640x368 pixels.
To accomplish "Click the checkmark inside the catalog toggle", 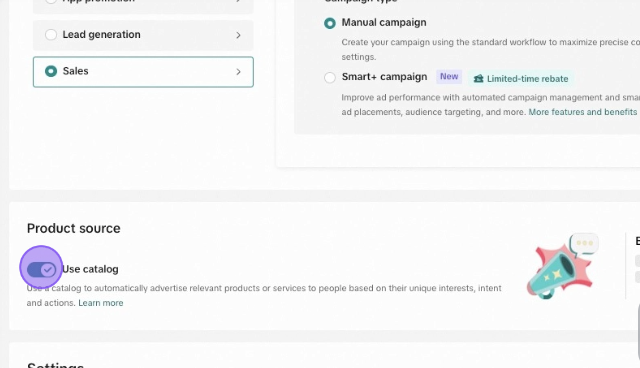I will pyautogui.click(x=48, y=270).
